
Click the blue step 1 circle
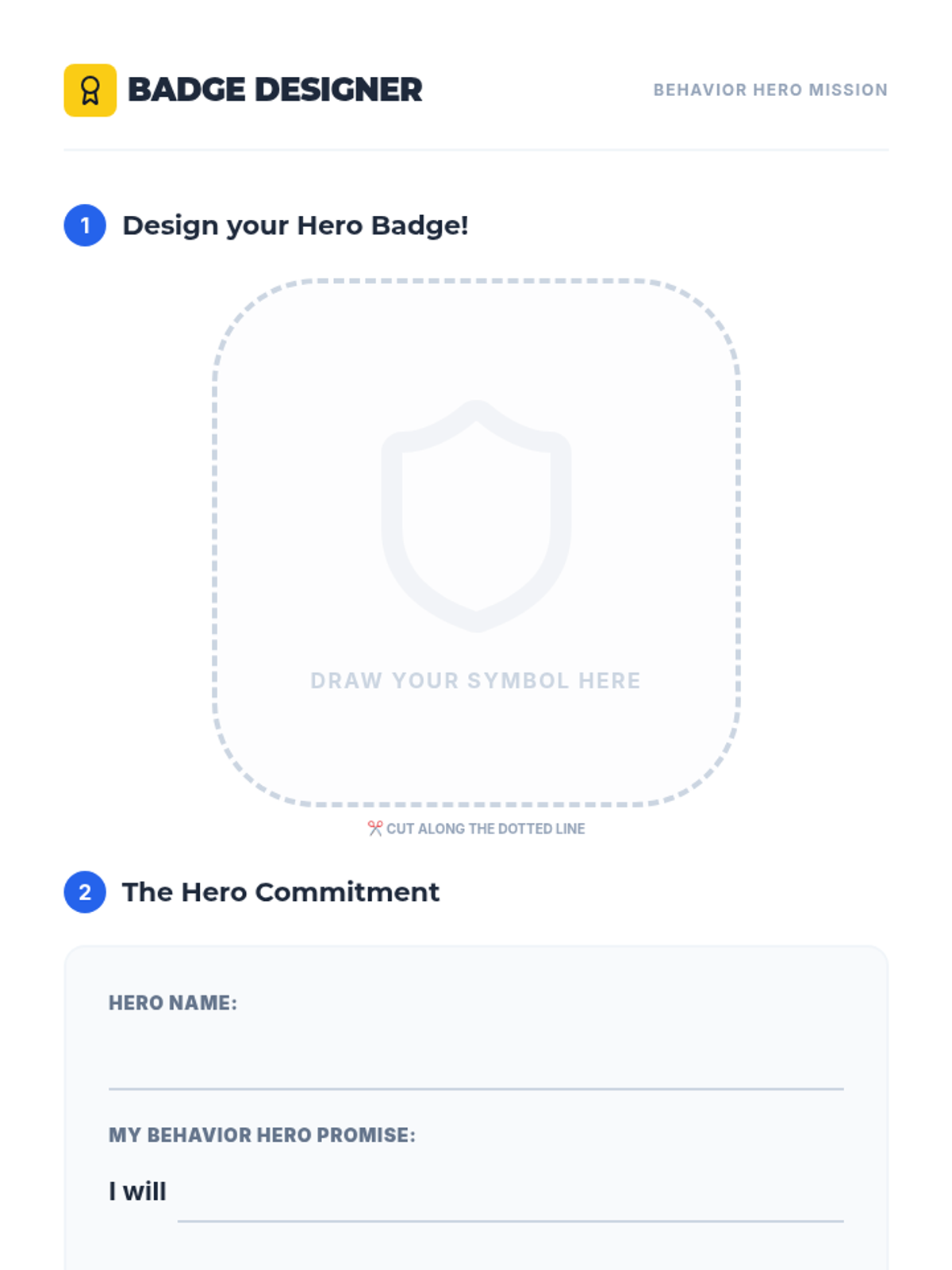[85, 225]
